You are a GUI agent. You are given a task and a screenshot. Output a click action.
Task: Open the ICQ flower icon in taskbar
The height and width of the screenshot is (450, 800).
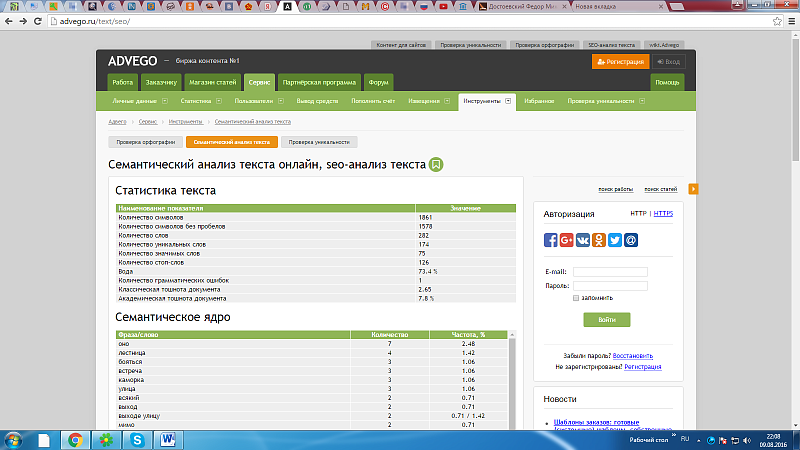point(106,440)
